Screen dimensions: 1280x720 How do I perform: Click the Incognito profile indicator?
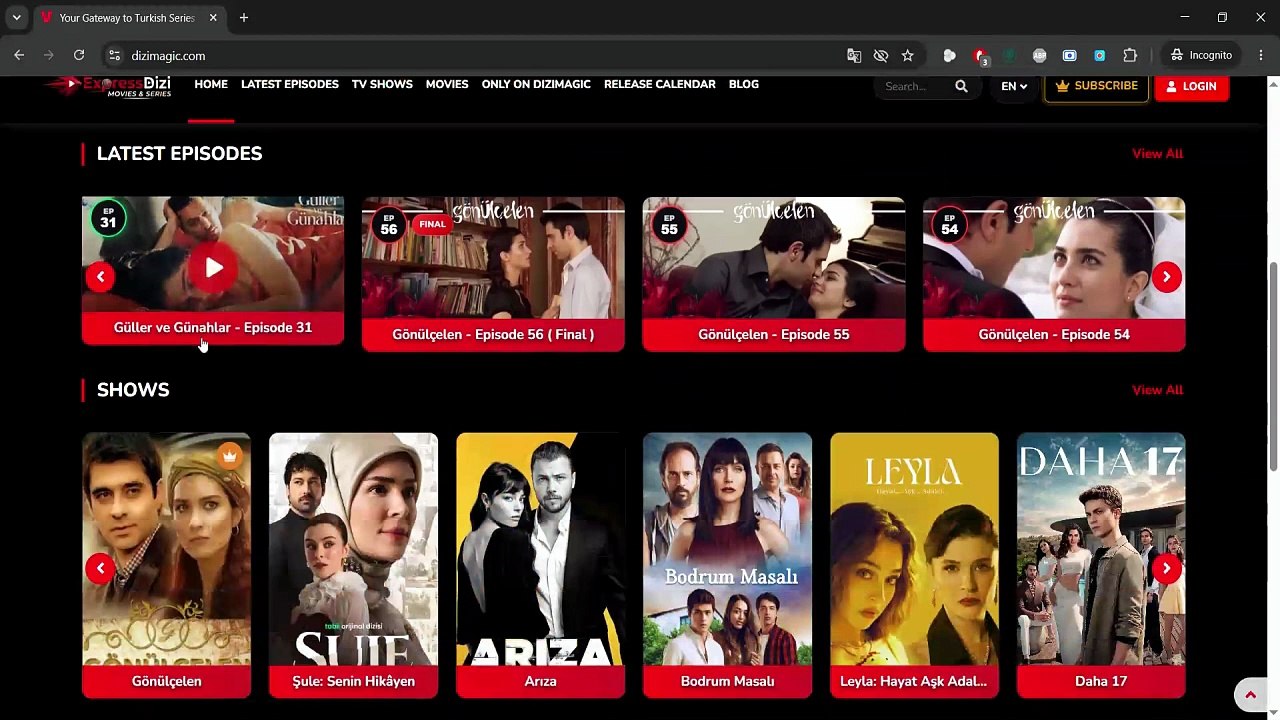click(1201, 56)
